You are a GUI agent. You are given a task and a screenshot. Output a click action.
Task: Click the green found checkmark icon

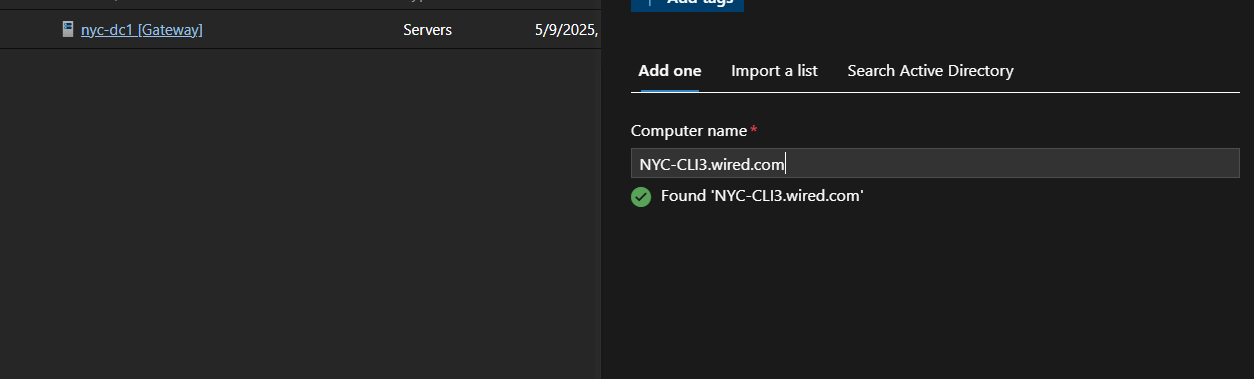tap(641, 197)
